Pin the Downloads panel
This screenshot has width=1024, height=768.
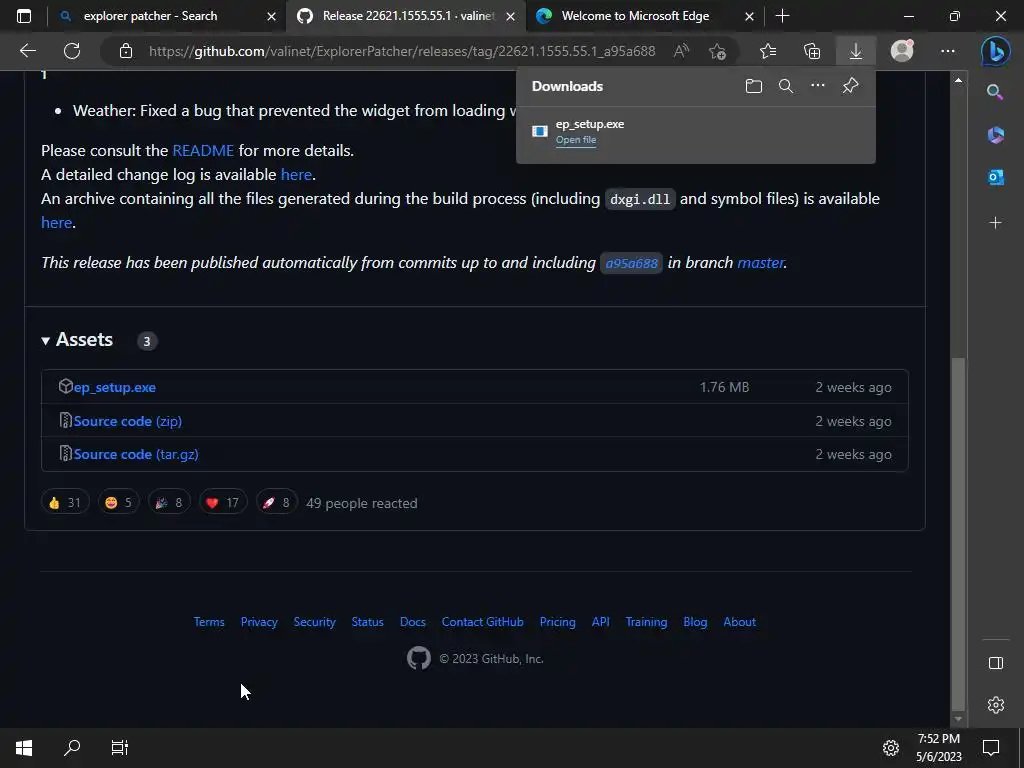click(x=850, y=86)
